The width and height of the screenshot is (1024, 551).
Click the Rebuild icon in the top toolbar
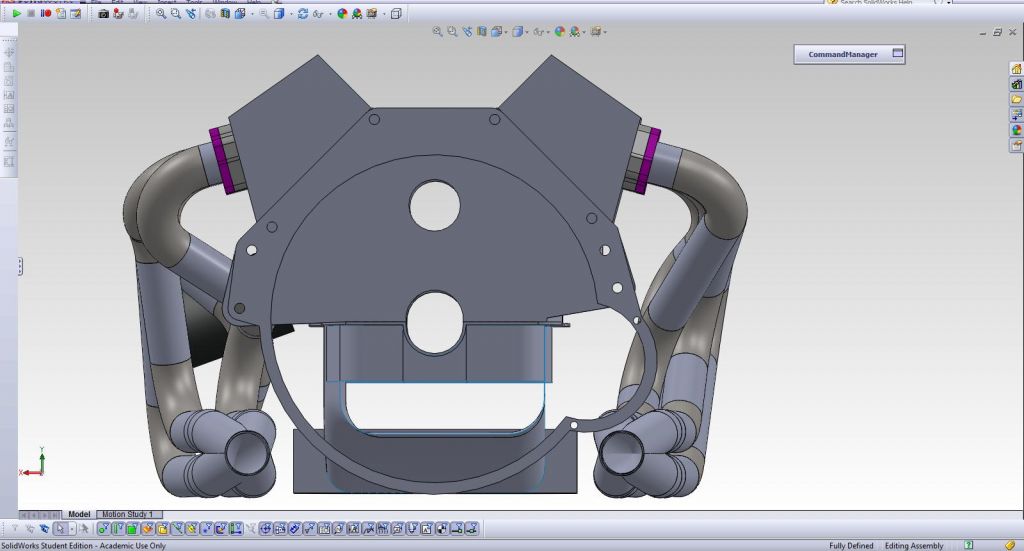point(303,14)
